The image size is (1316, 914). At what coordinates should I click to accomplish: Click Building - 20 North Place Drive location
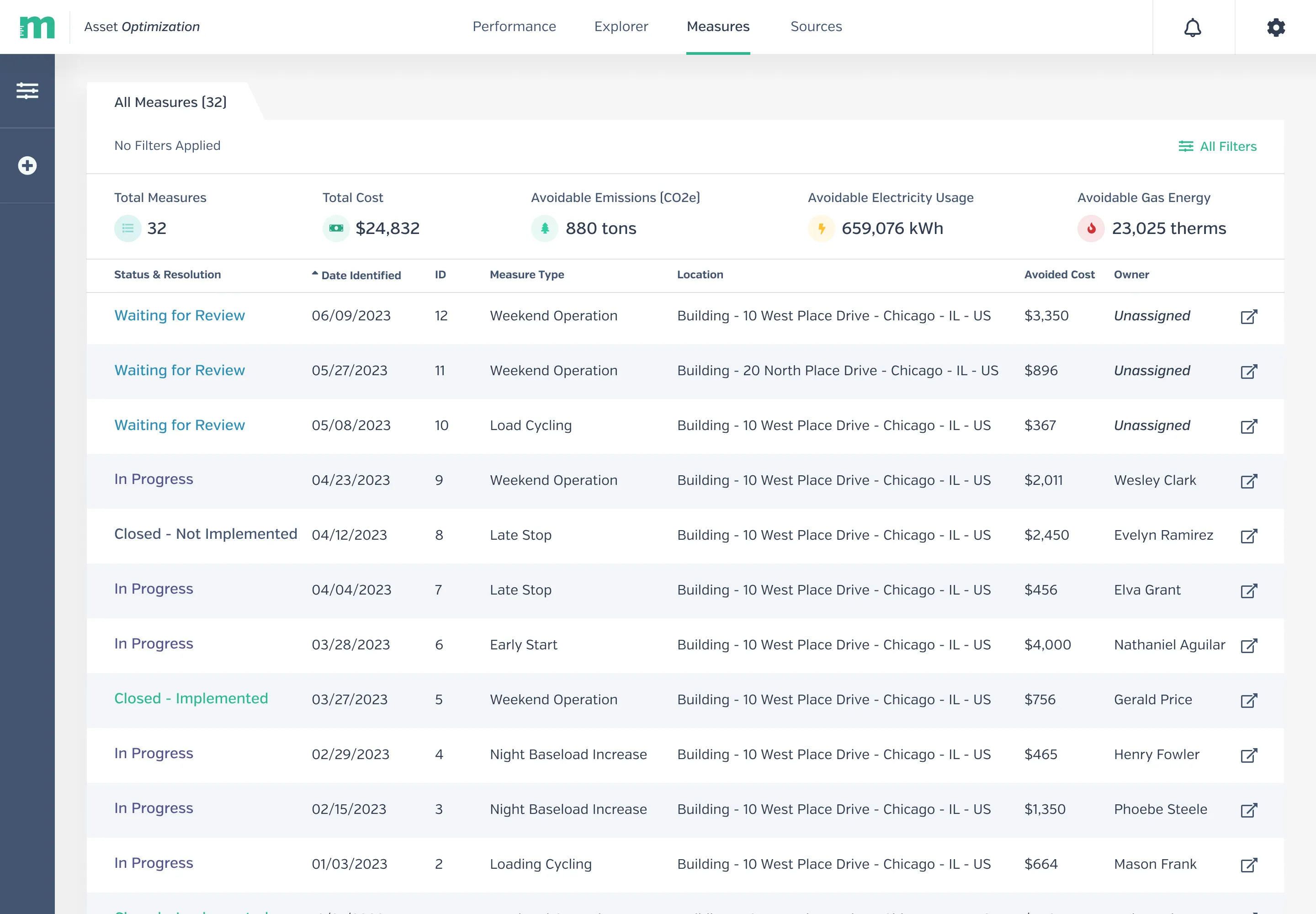pyautogui.click(x=837, y=371)
